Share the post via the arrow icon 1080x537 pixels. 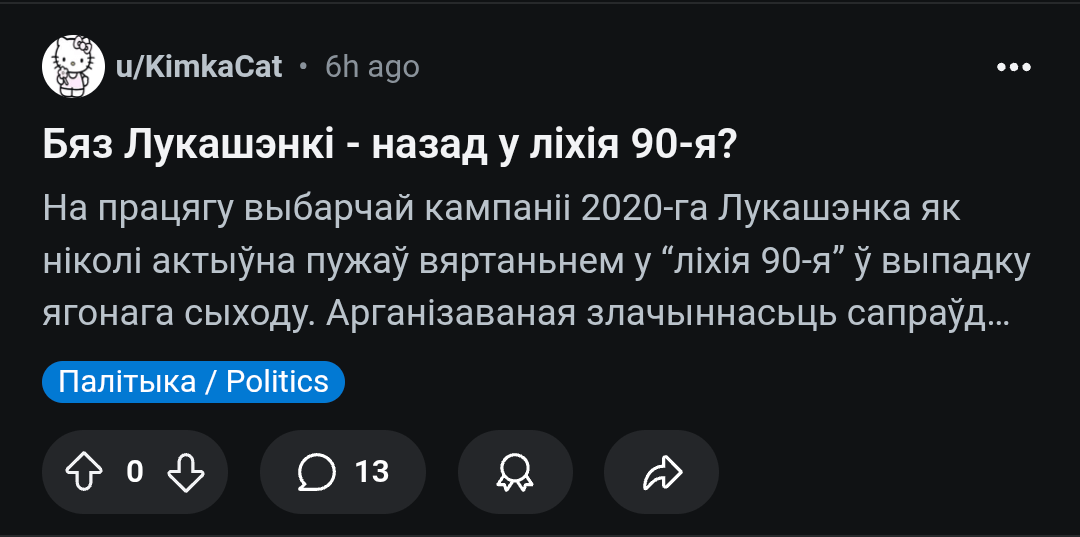coord(661,472)
